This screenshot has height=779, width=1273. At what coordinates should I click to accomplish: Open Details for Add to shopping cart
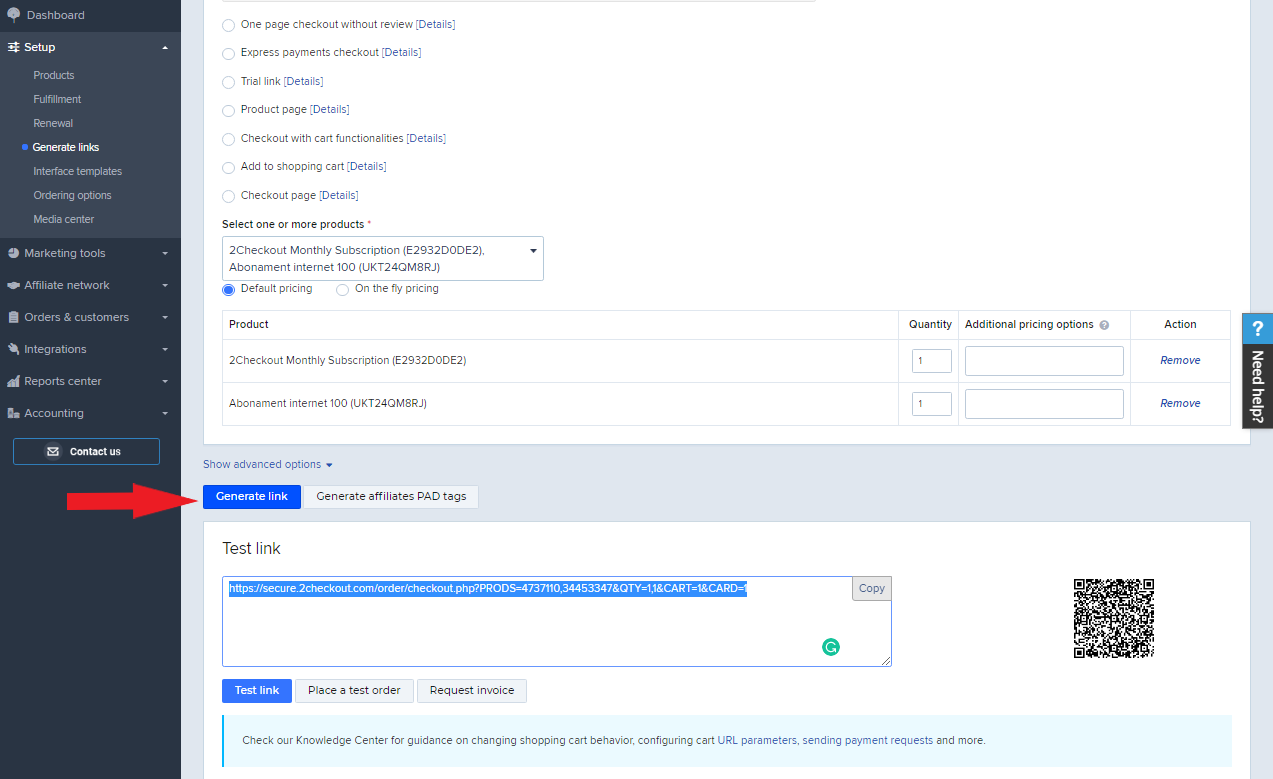[x=367, y=166]
